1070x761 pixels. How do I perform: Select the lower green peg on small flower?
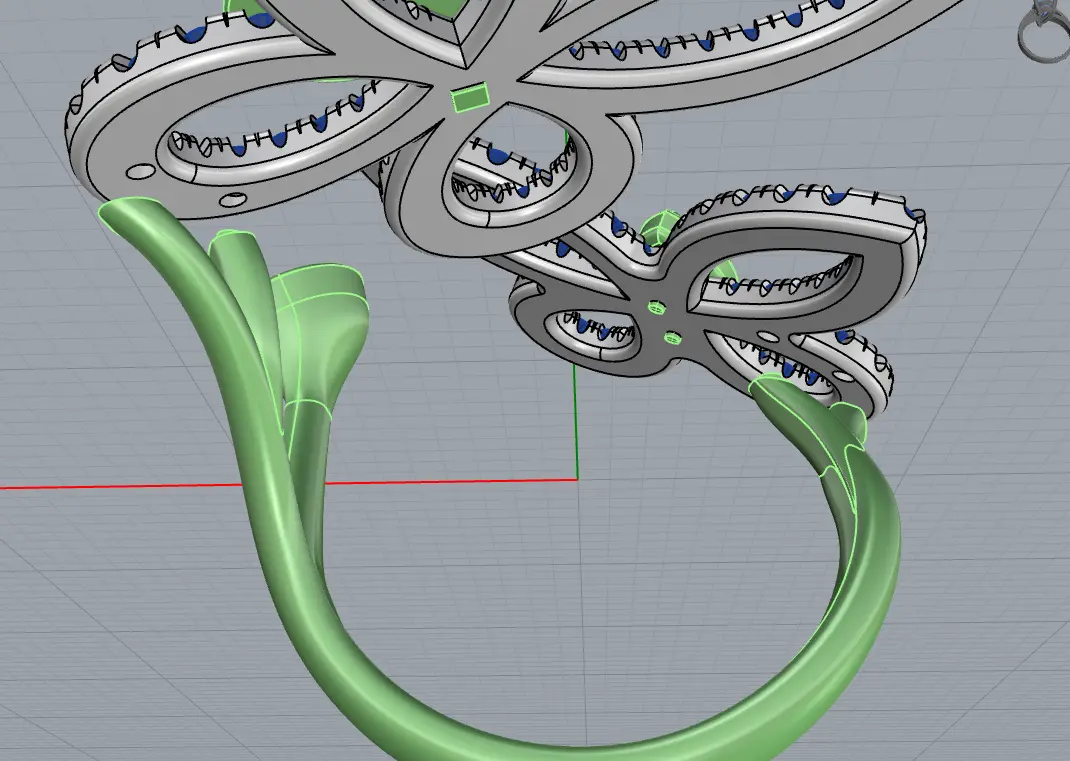click(x=671, y=337)
